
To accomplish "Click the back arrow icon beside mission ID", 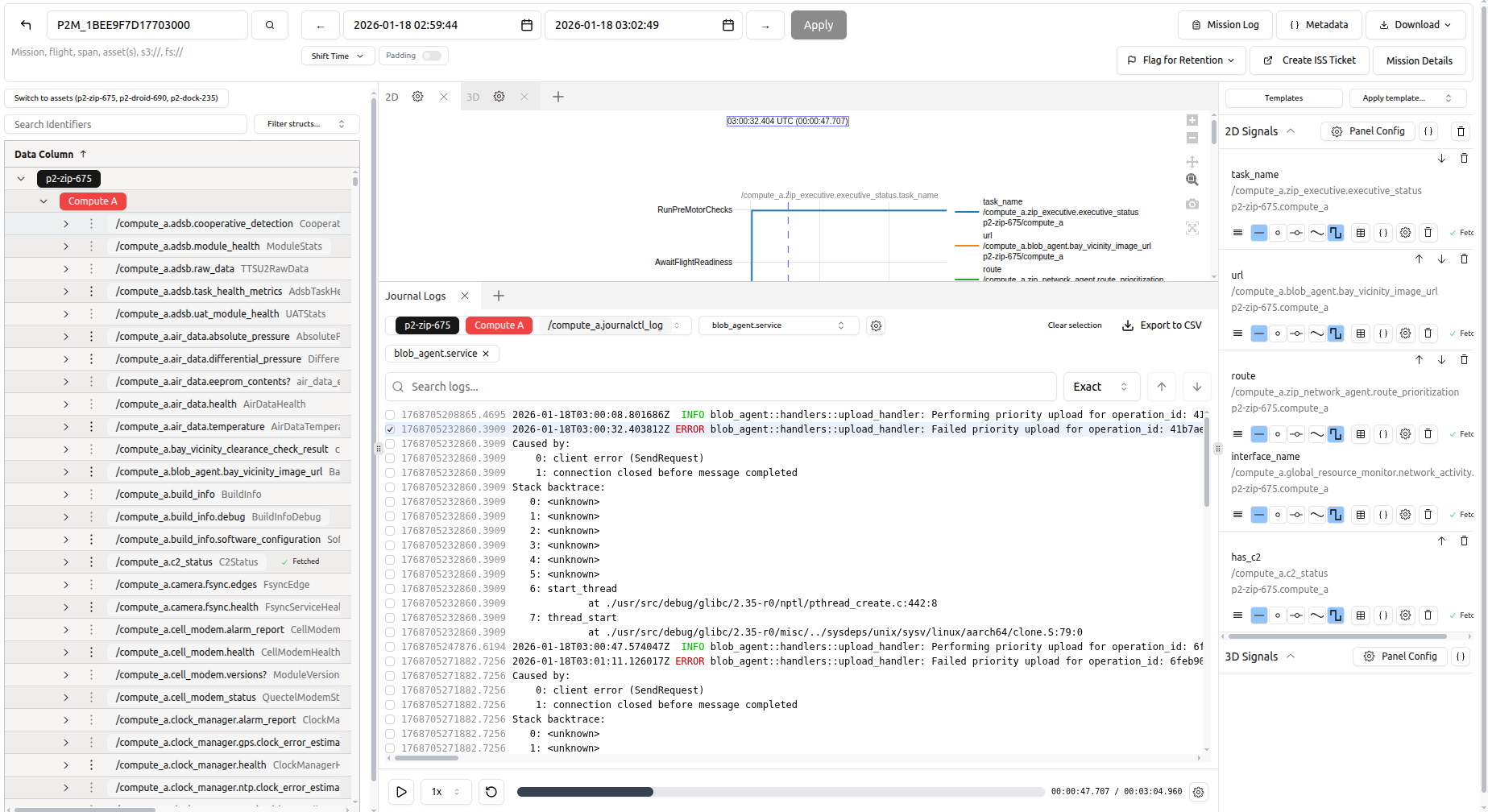I will tap(26, 25).
